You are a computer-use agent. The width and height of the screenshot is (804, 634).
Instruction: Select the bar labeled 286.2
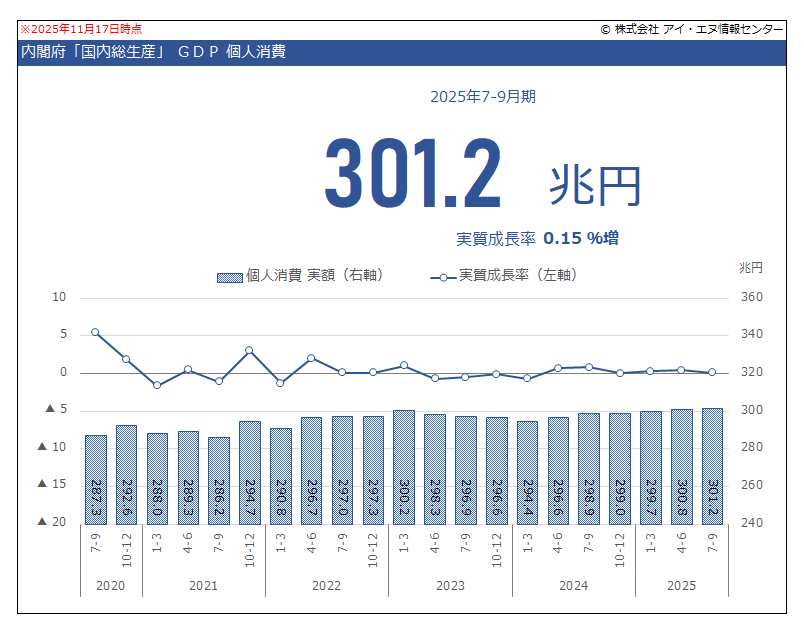[x=218, y=480]
